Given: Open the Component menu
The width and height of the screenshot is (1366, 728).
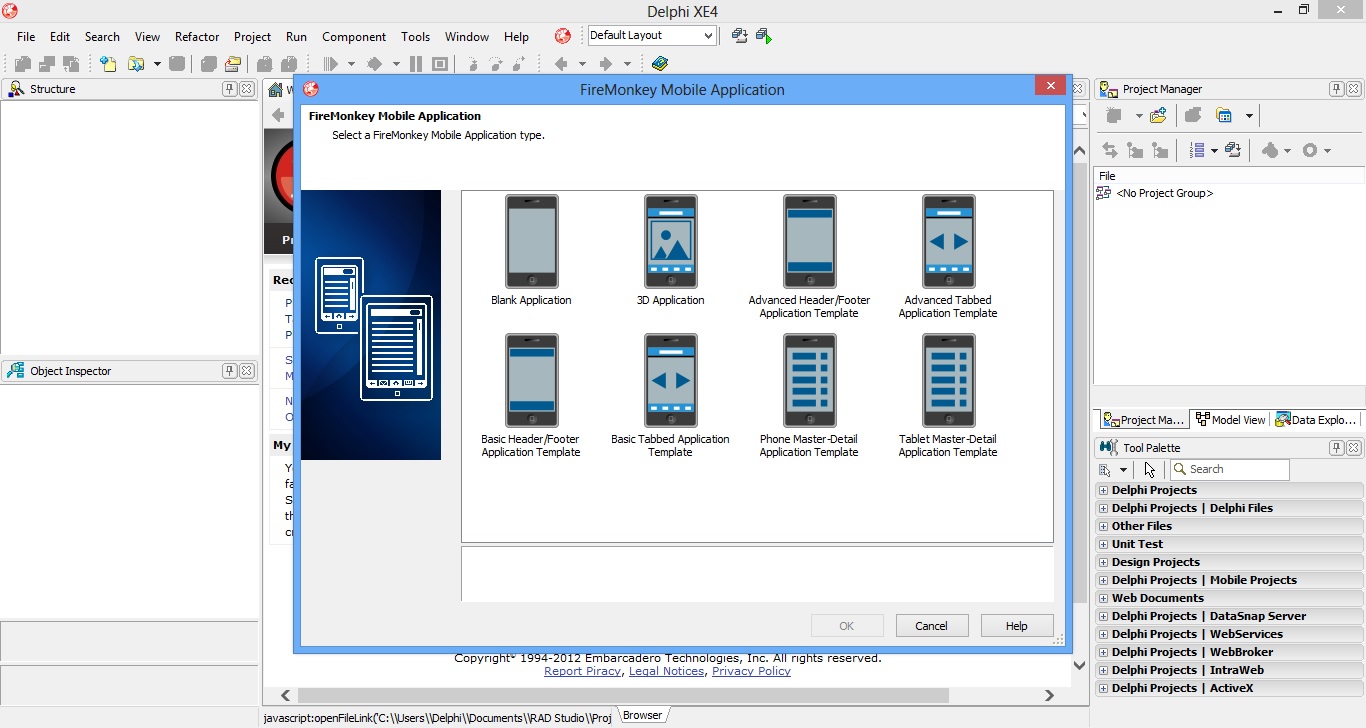Looking at the screenshot, I should (x=354, y=37).
